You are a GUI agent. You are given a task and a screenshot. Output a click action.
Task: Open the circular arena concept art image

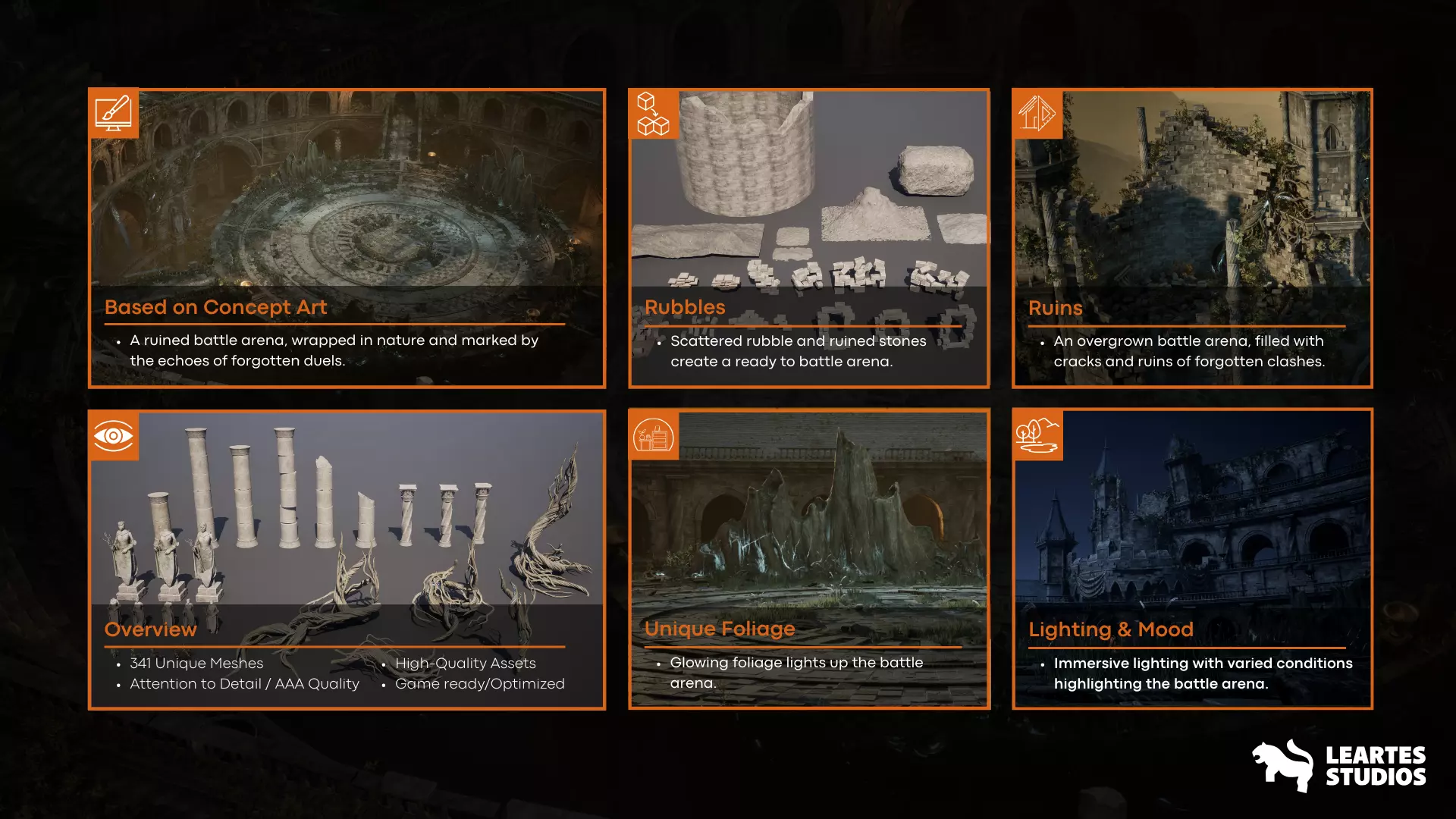click(x=347, y=189)
